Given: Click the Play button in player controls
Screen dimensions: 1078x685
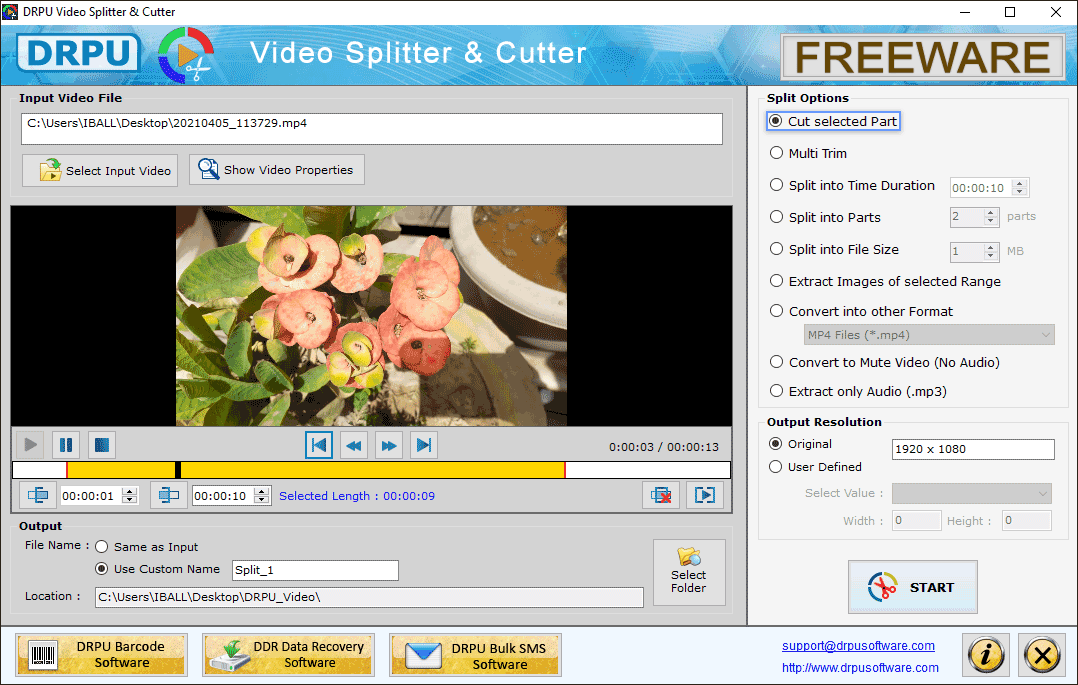Looking at the screenshot, I should pyautogui.click(x=30, y=445).
